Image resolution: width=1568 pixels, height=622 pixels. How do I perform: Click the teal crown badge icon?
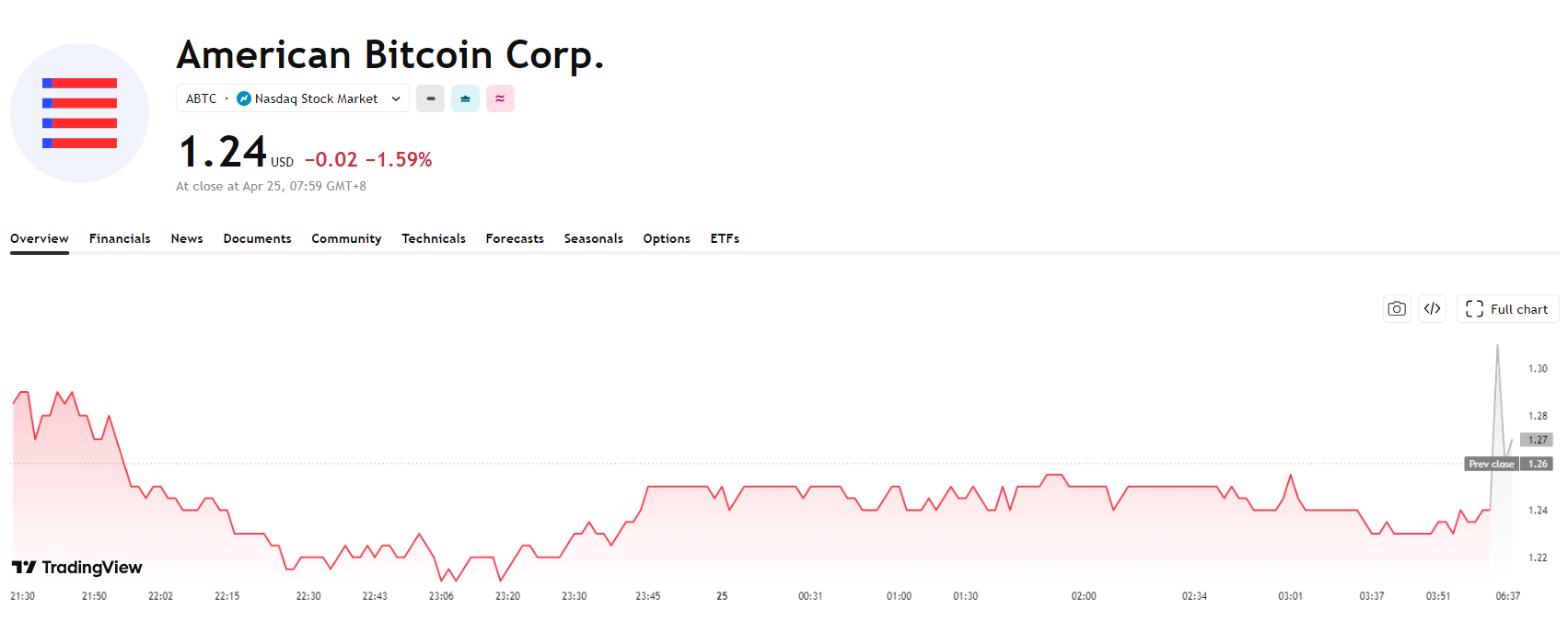465,98
